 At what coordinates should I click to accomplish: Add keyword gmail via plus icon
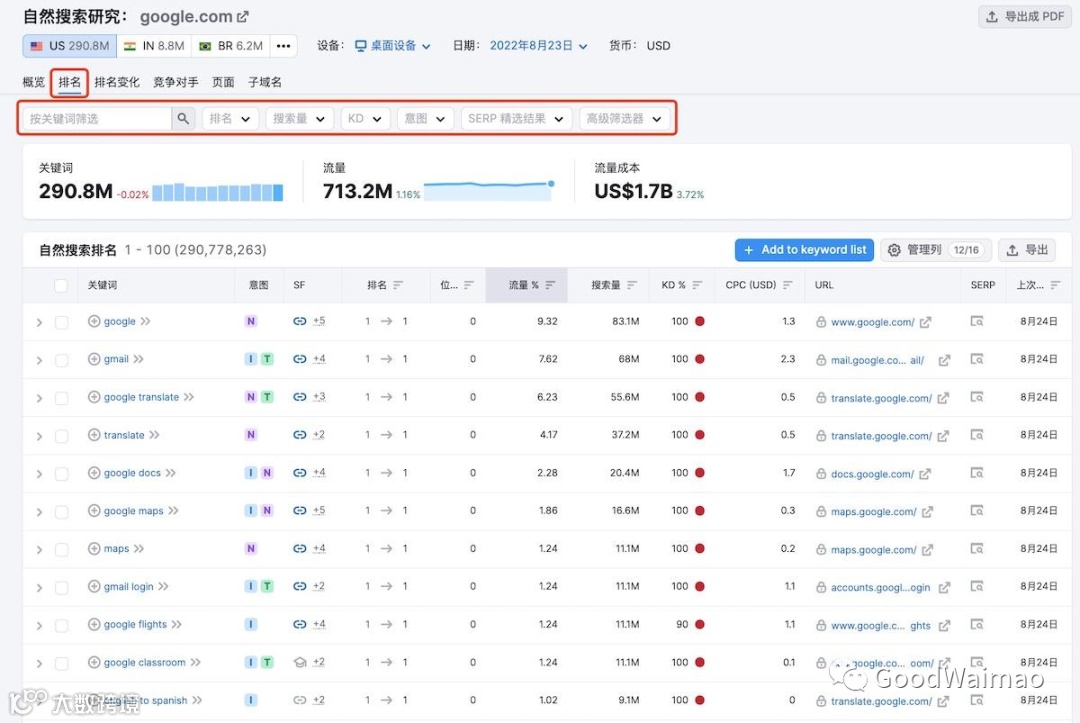[94, 359]
